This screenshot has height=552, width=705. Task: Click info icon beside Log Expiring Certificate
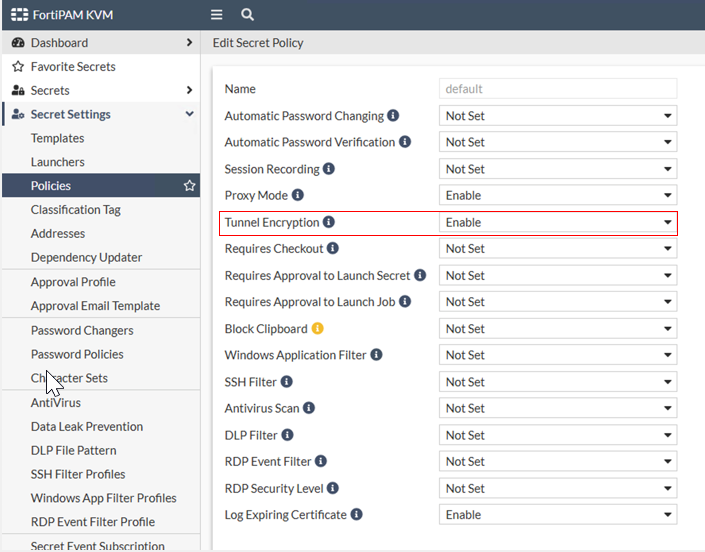pyautogui.click(x=356, y=515)
